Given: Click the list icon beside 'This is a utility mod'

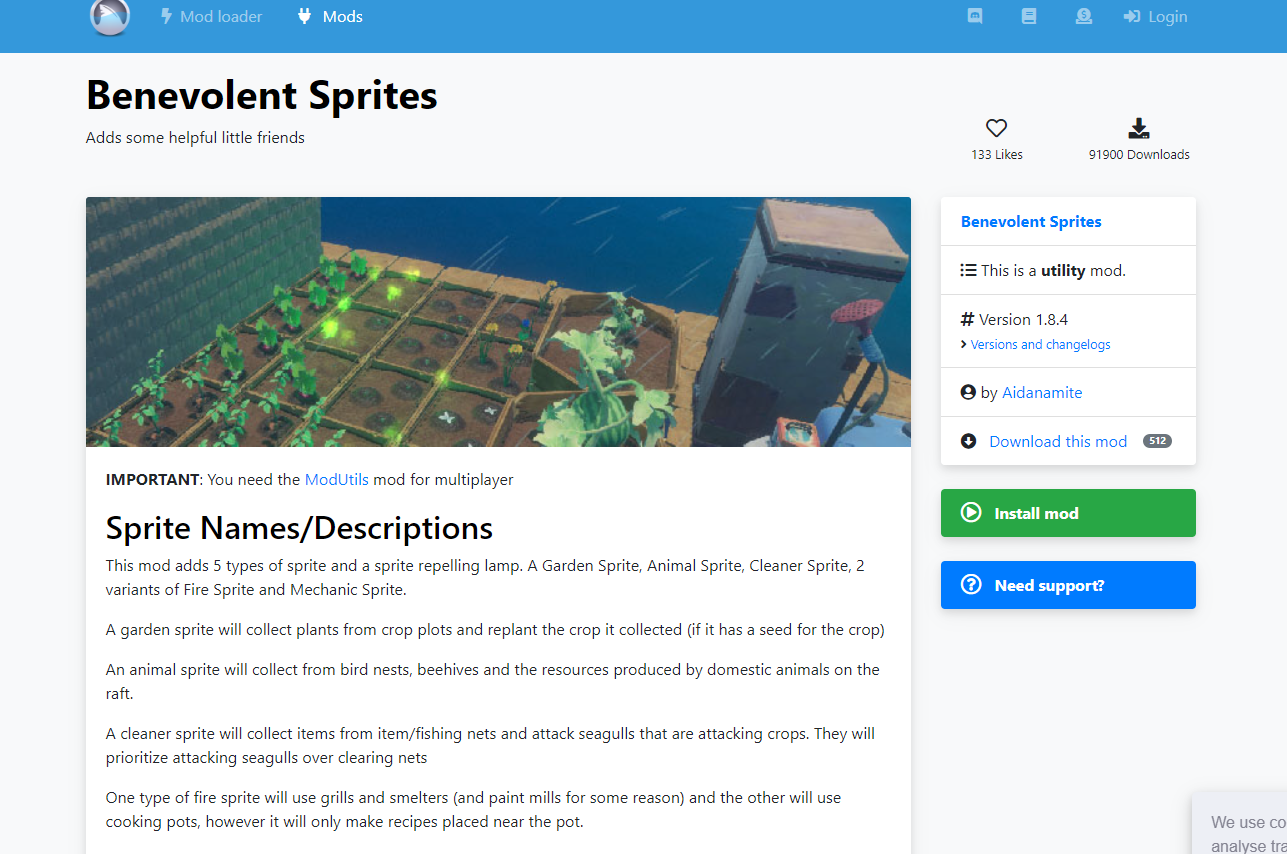Looking at the screenshot, I should [x=968, y=270].
